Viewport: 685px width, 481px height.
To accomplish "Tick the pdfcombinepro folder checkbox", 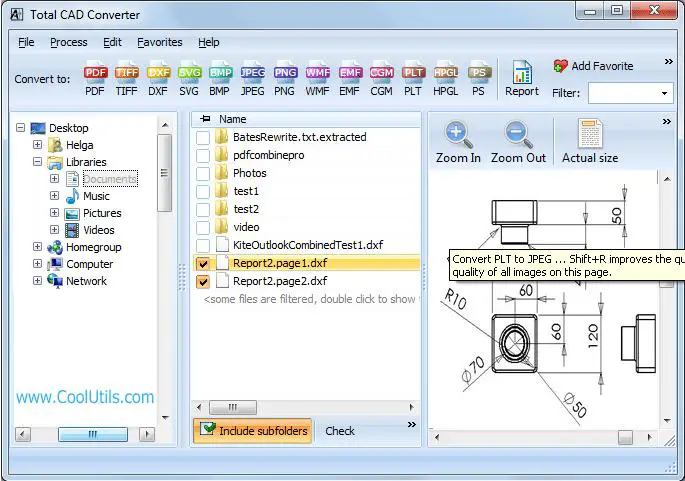I will click(203, 155).
